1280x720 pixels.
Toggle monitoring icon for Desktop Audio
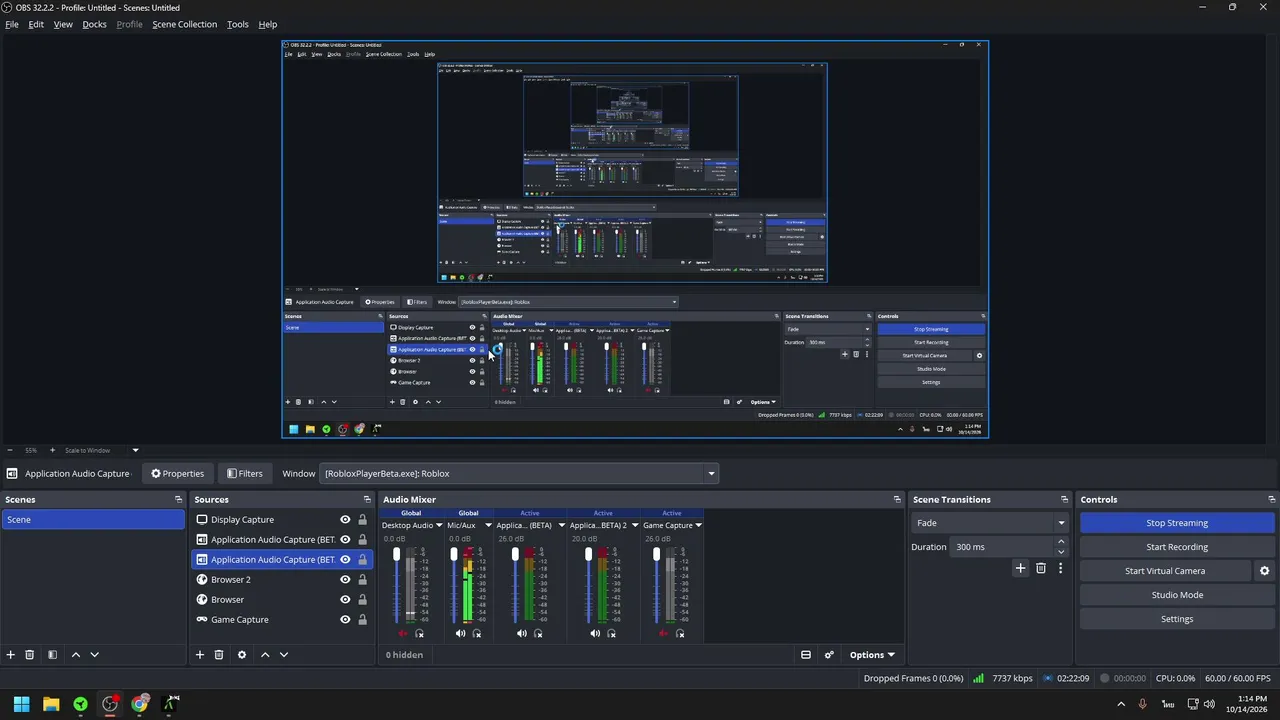(419, 634)
